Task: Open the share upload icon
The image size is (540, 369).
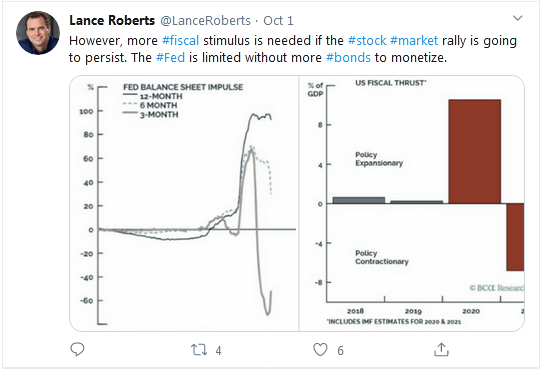Action: tap(441, 349)
